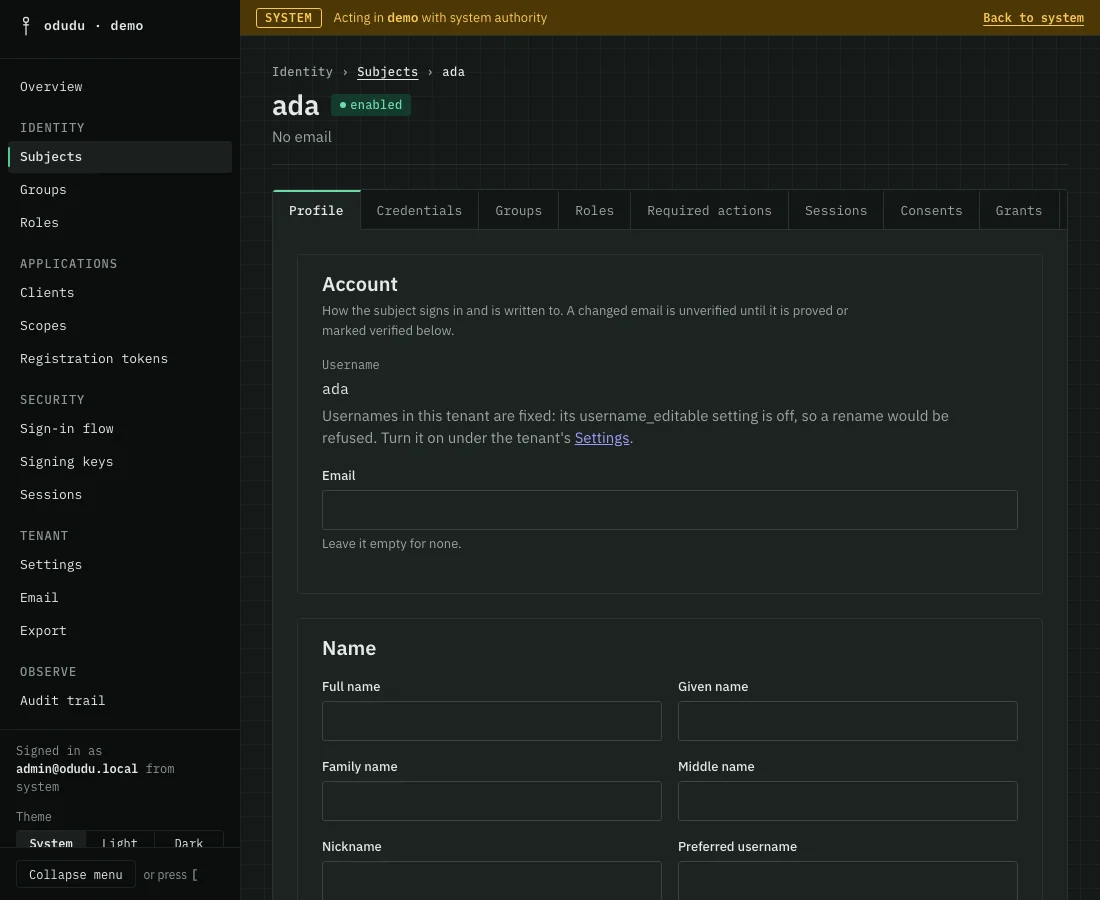
Task: Switch to the Dark theme
Action: coord(189,840)
